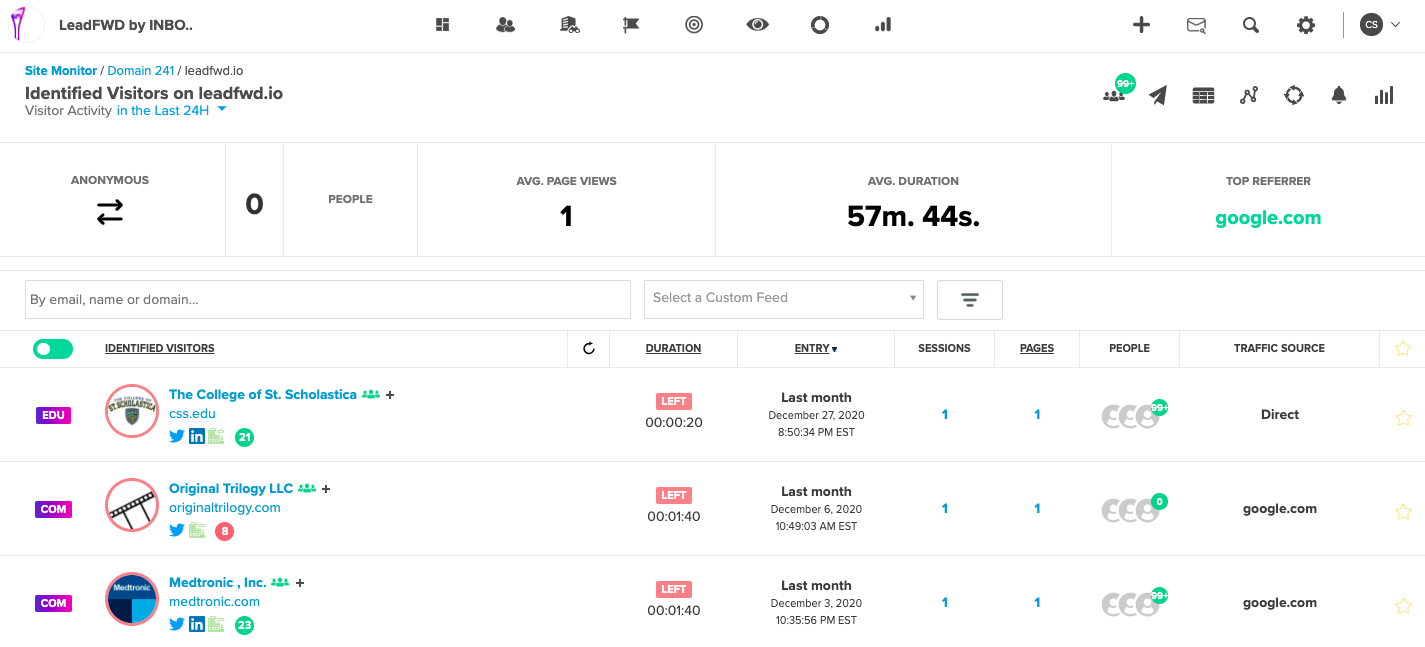The width and height of the screenshot is (1425, 647).
Task: Click the Original Trilogy film logo thumbnail
Action: click(132, 504)
